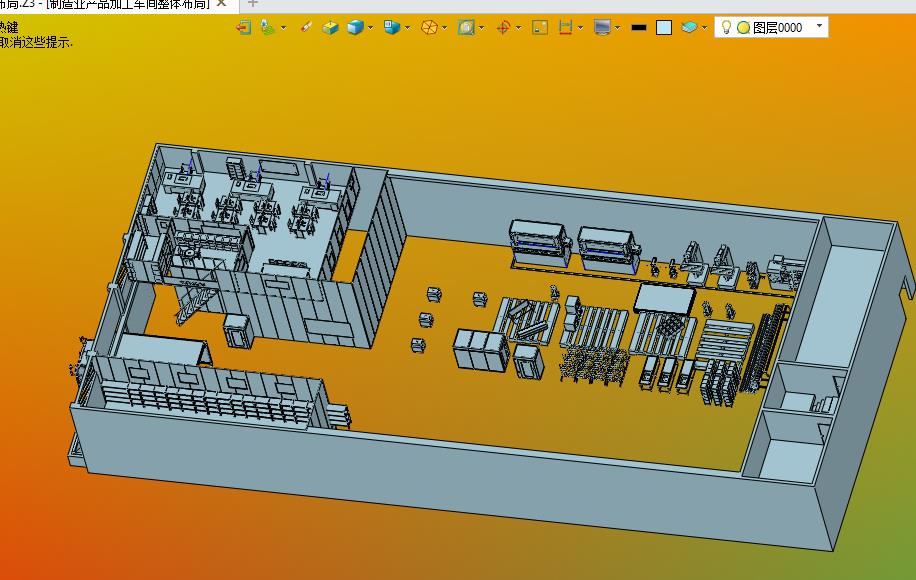This screenshot has width=916, height=580.
Task: Click the orange square frame icon
Action: 540,27
